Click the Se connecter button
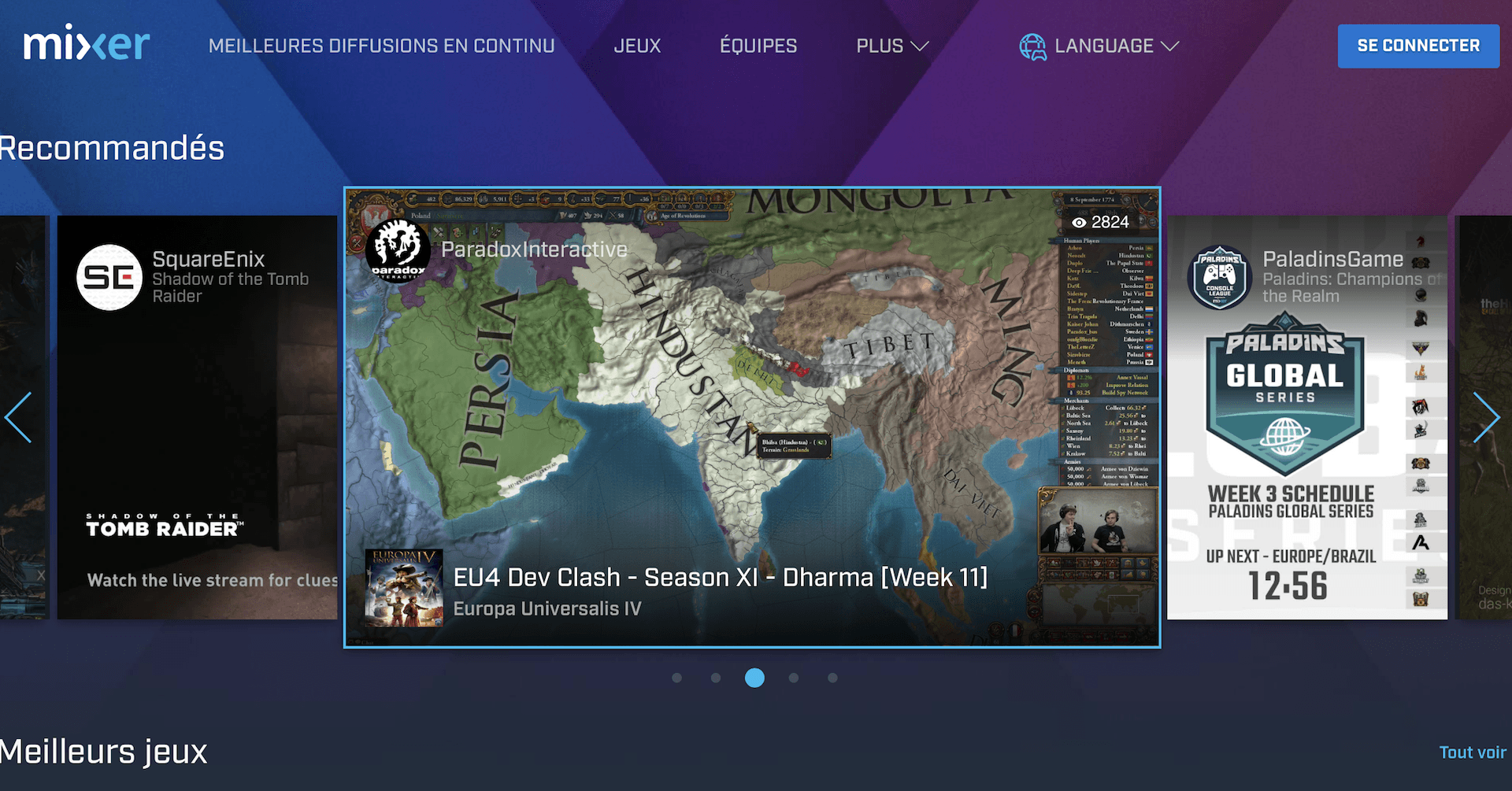This screenshot has height=791, width=1512. (1418, 46)
